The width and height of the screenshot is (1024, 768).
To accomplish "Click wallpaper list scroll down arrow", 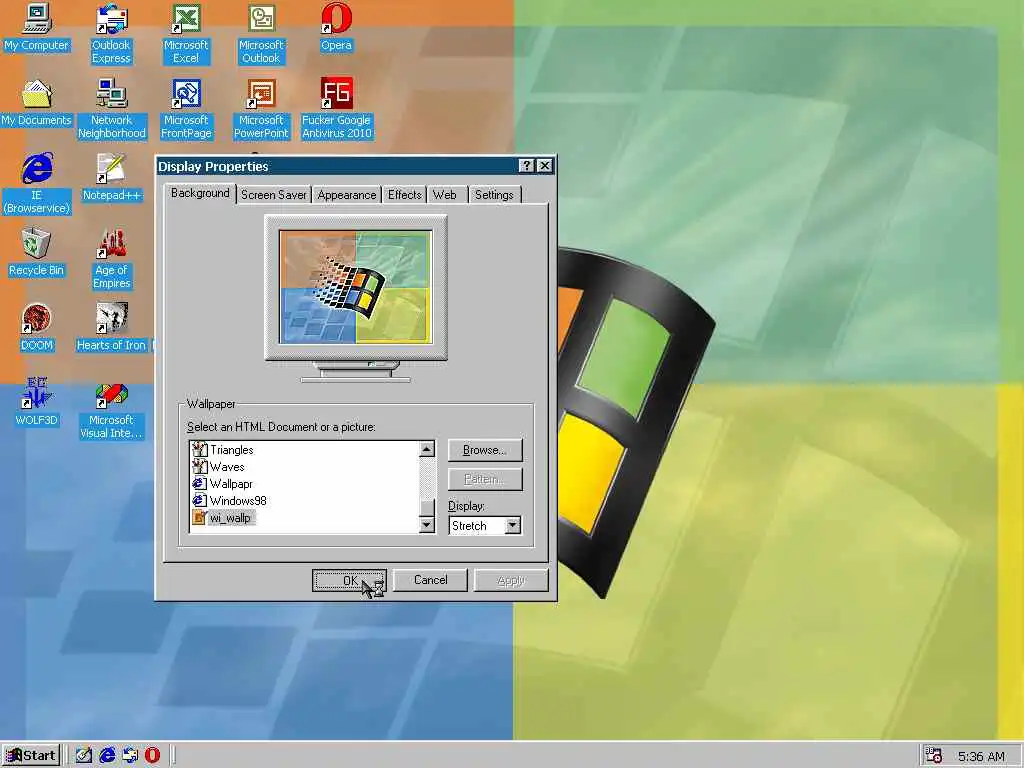I will 426,524.
